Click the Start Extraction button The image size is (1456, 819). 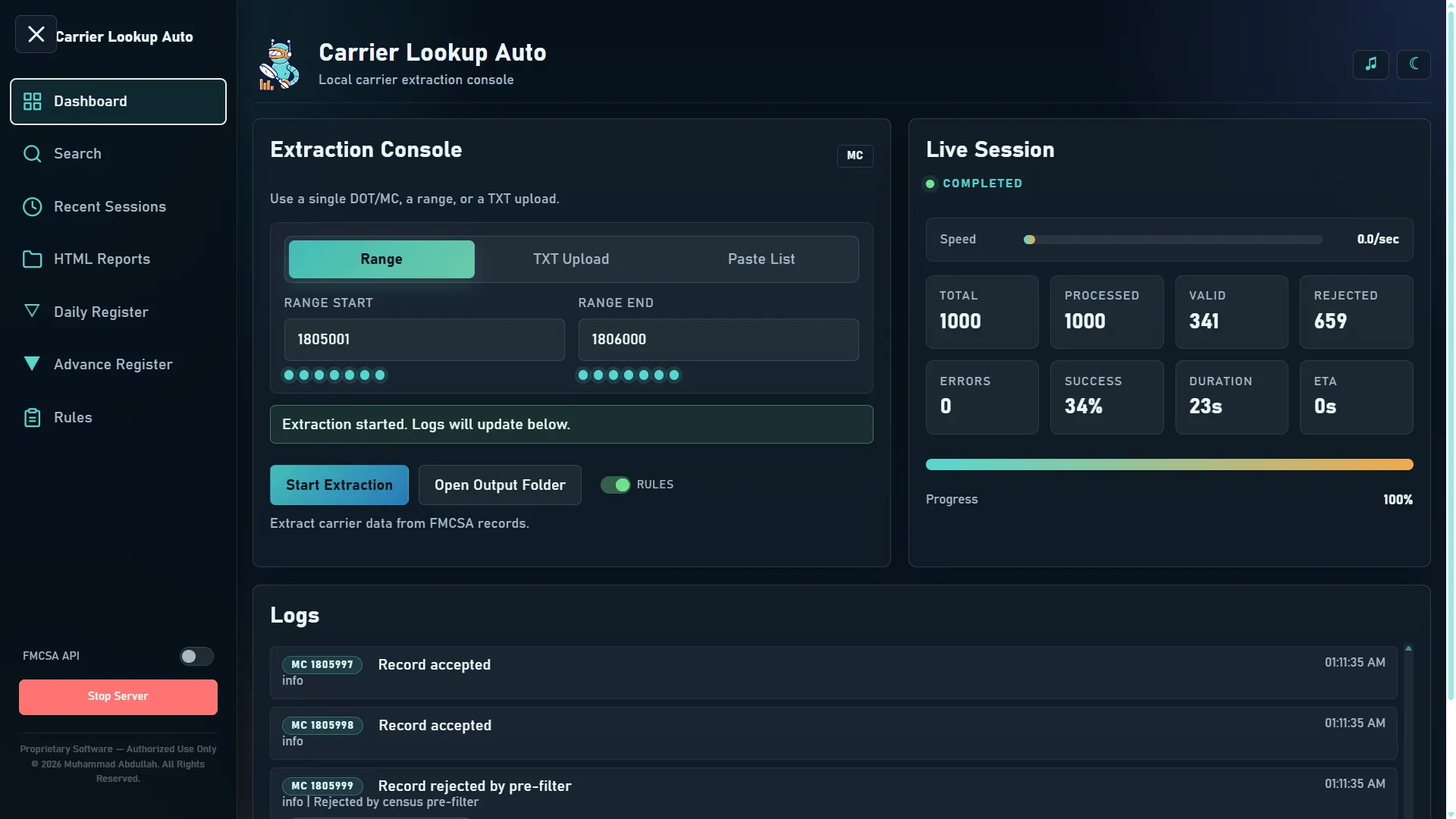click(x=339, y=485)
